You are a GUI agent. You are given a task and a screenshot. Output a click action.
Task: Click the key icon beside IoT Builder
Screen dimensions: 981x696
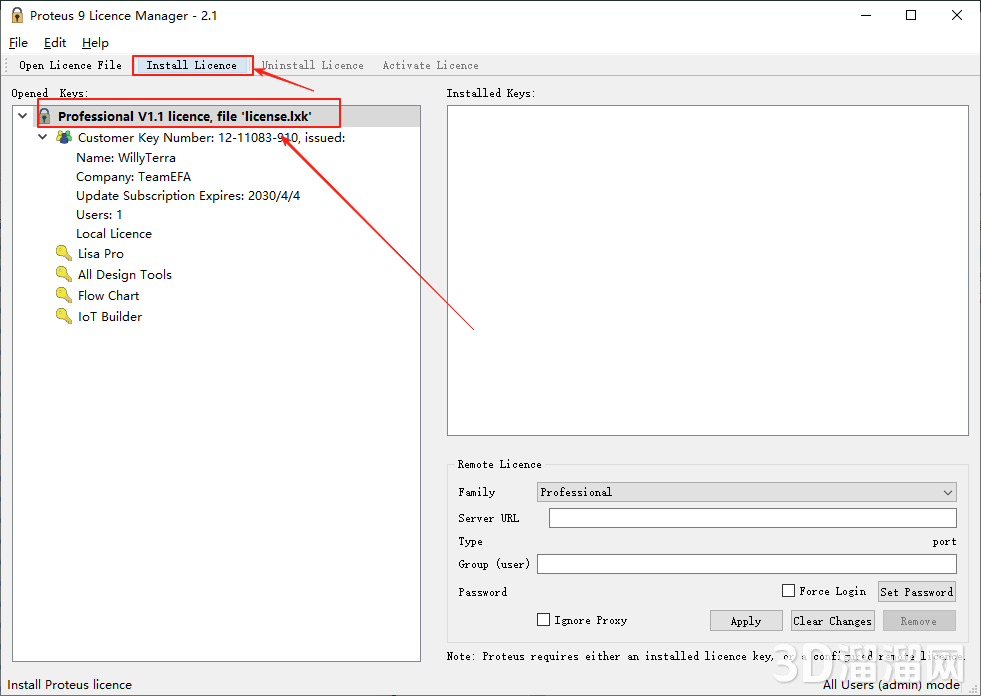(64, 317)
